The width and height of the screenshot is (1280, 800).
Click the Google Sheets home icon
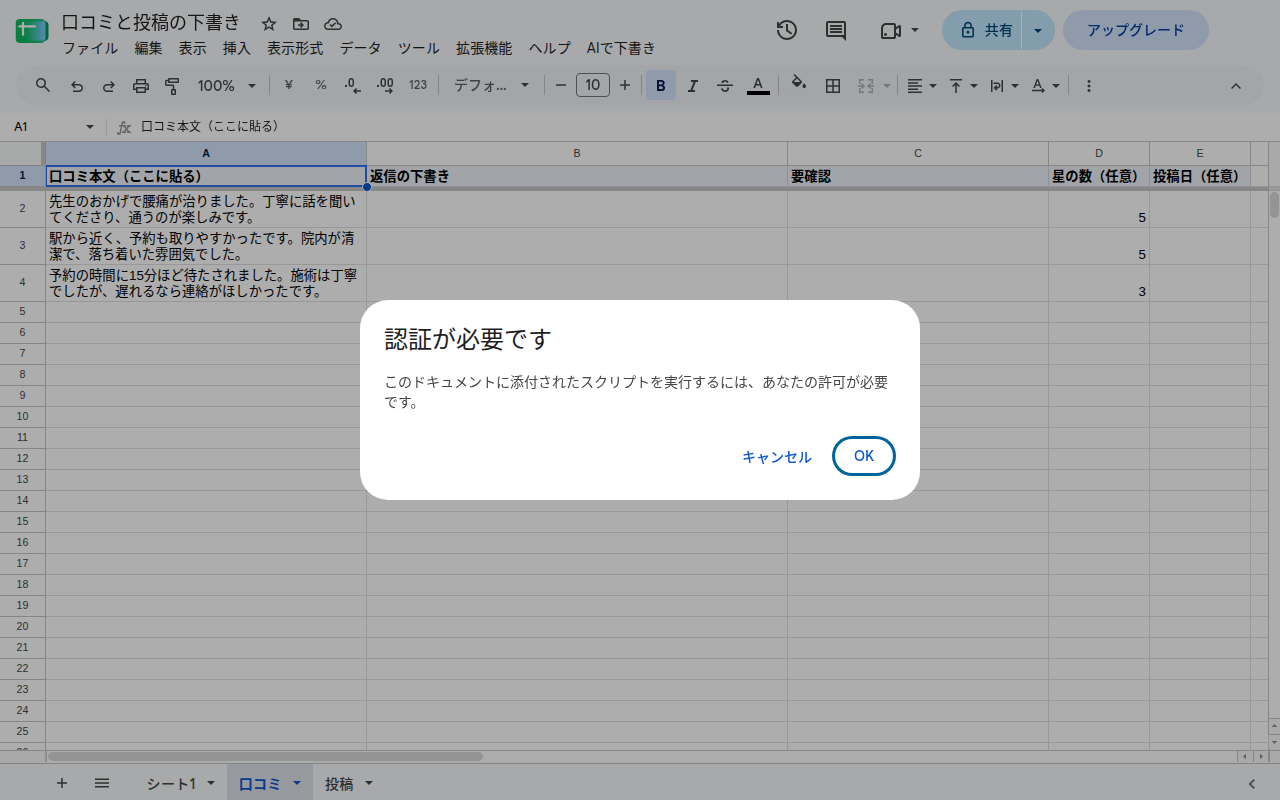31,30
